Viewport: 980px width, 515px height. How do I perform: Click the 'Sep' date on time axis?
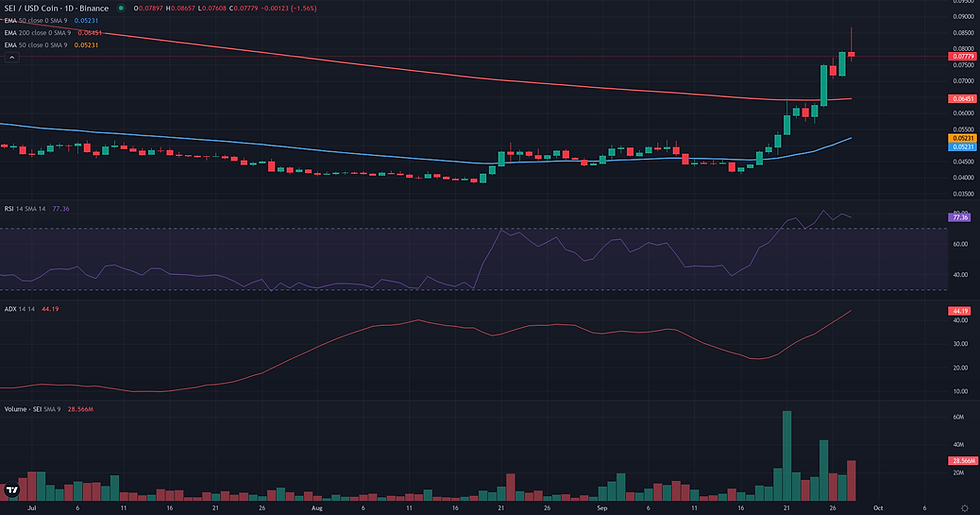602,508
